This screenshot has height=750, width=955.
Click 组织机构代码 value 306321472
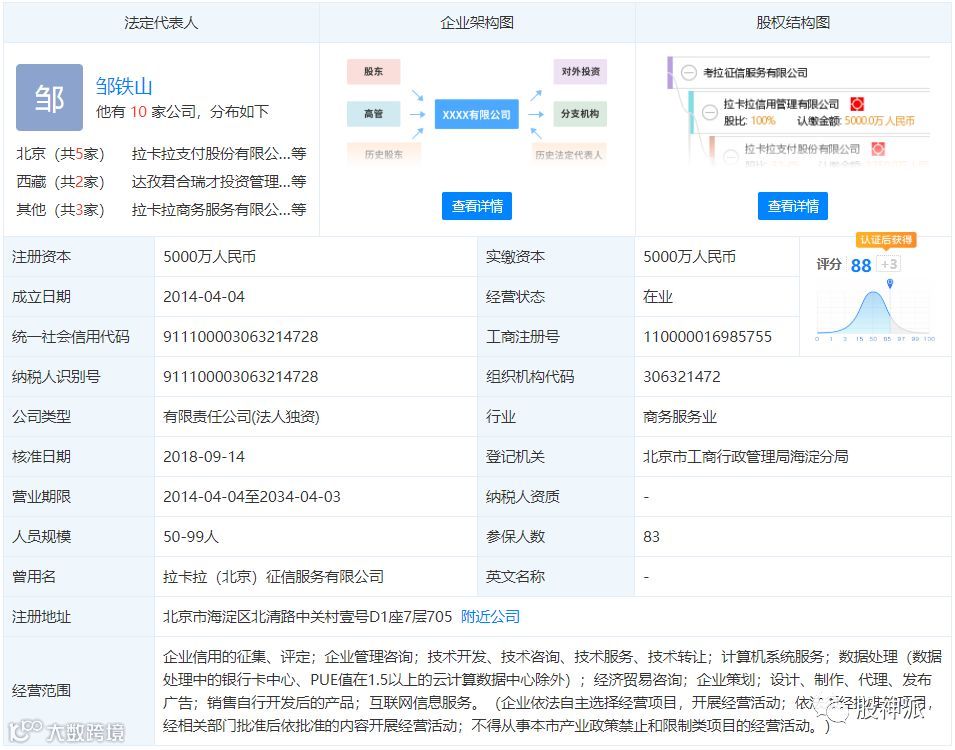[682, 377]
